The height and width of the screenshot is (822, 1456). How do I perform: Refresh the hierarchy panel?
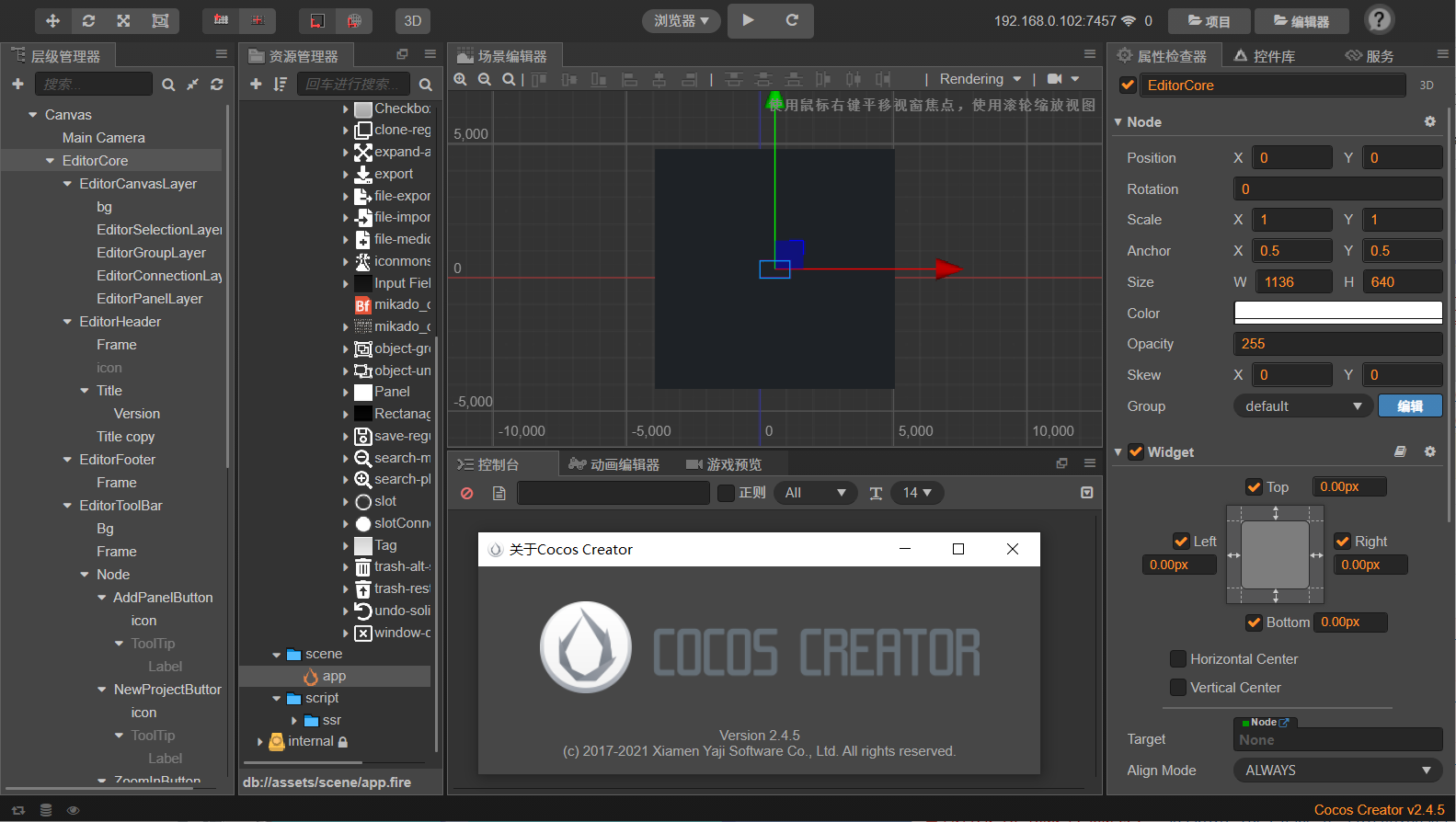217,85
